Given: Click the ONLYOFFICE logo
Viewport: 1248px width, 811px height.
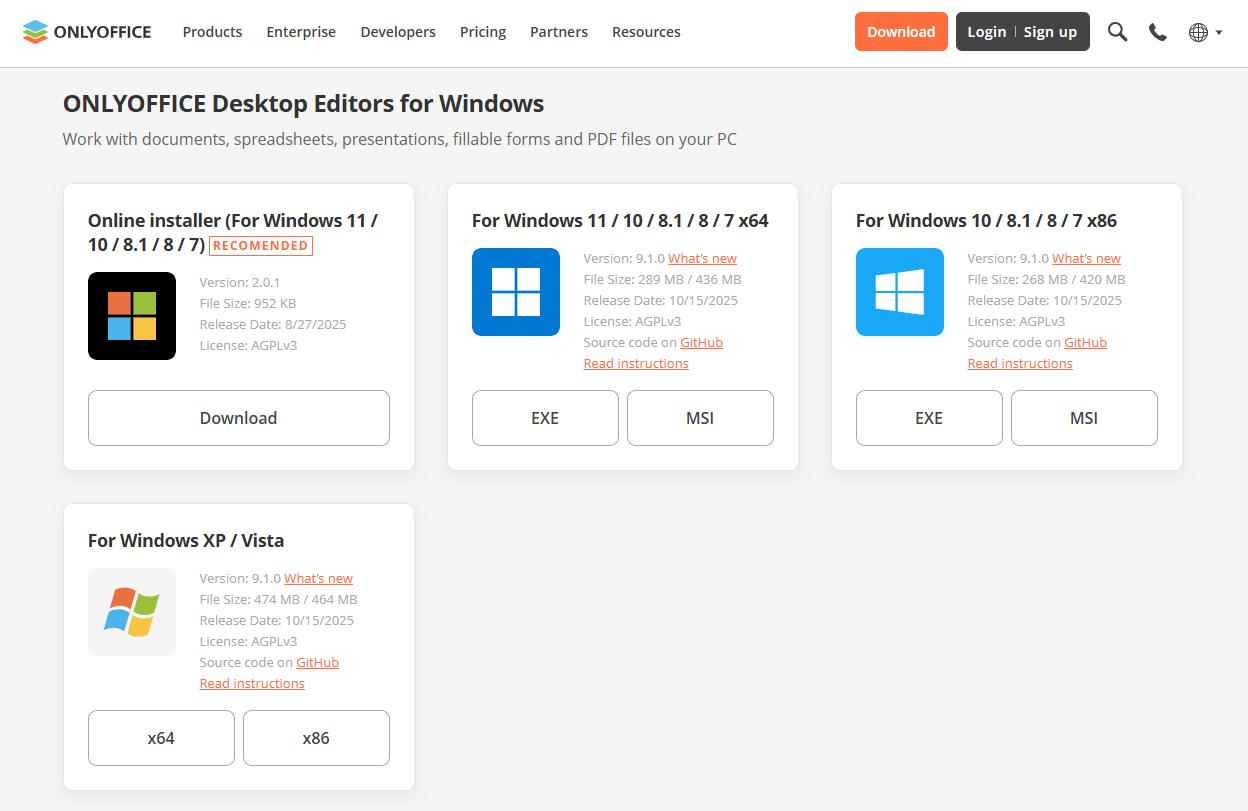Looking at the screenshot, I should pyautogui.click(x=86, y=31).
